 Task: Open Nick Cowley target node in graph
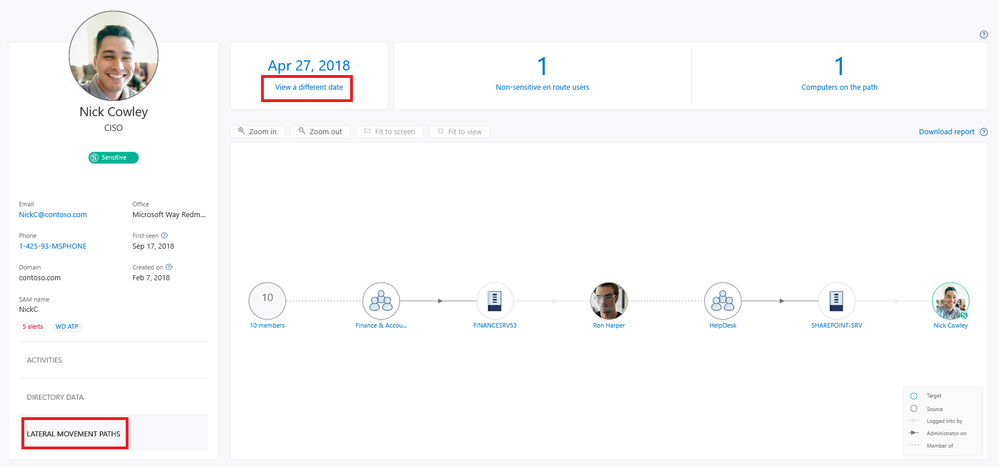951,301
